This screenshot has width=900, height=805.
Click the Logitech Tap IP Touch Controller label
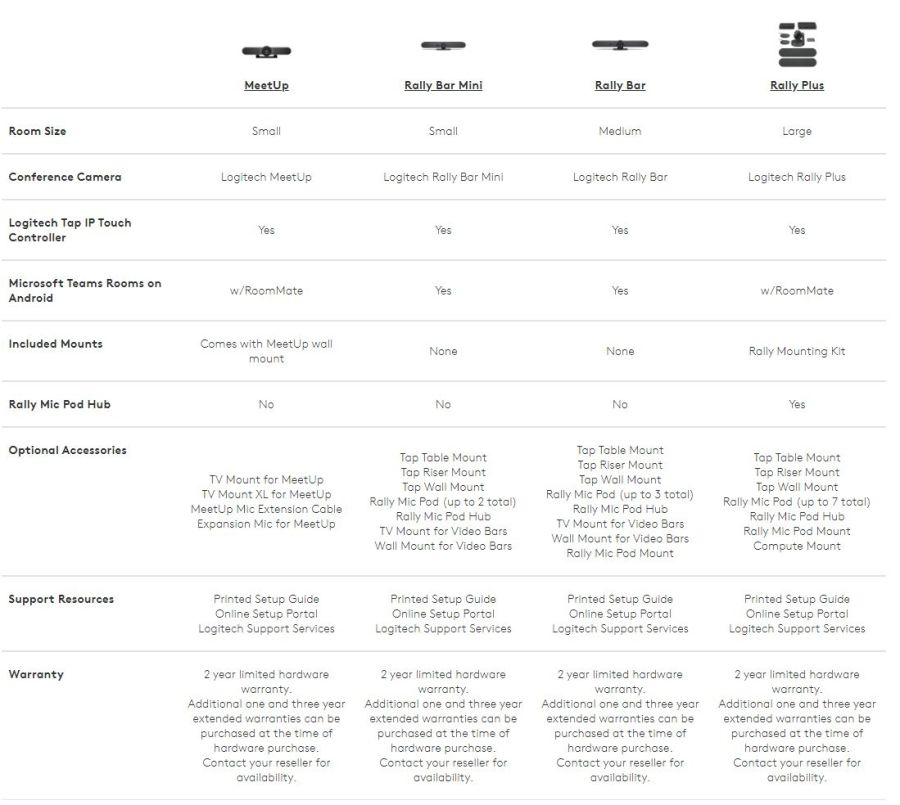70,230
